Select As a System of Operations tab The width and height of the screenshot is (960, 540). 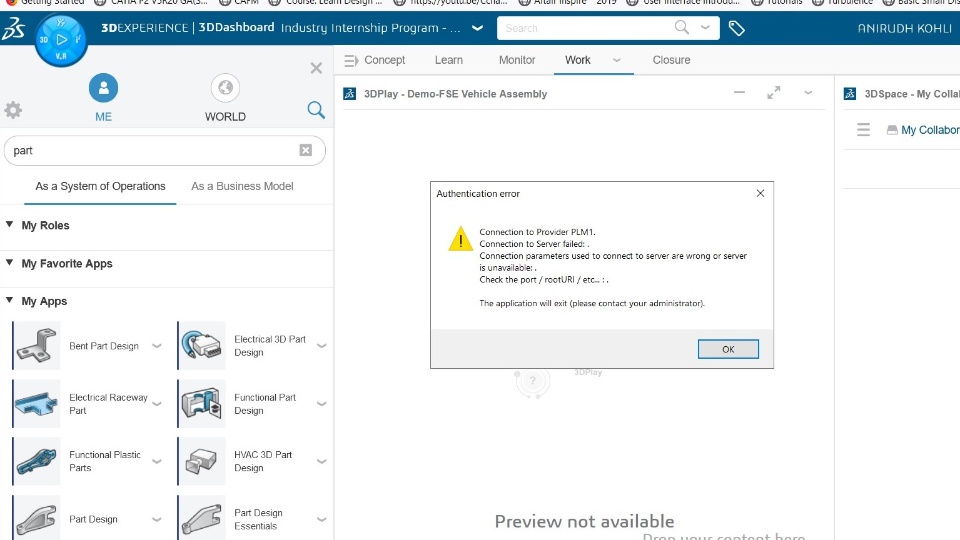point(100,186)
